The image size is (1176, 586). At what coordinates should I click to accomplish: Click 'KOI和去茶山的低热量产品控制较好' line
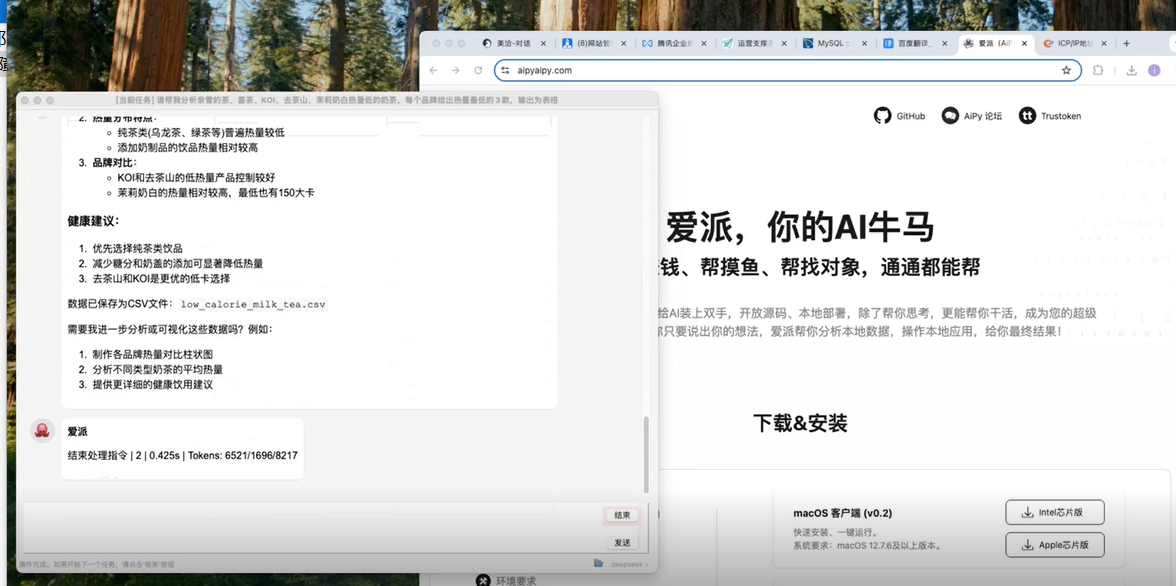[196, 177]
